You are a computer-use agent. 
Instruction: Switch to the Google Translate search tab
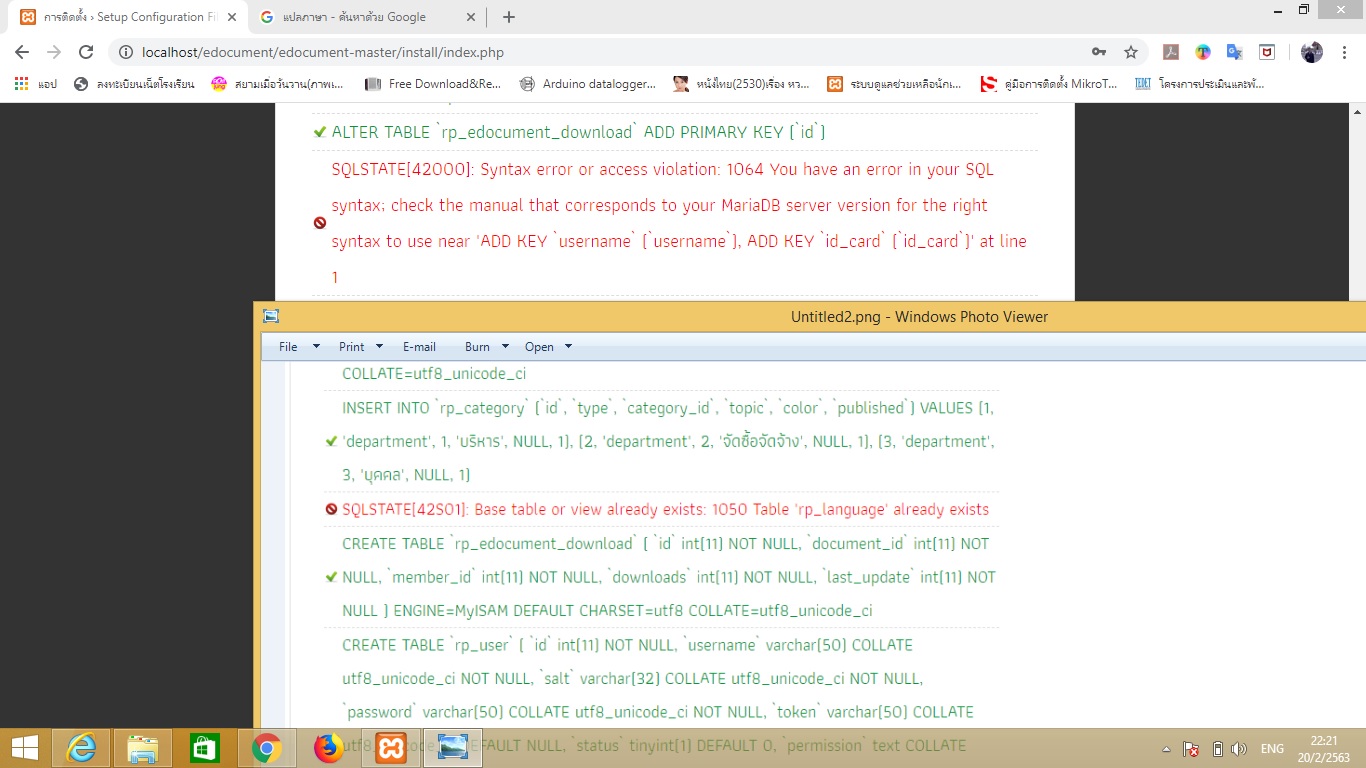click(366, 17)
